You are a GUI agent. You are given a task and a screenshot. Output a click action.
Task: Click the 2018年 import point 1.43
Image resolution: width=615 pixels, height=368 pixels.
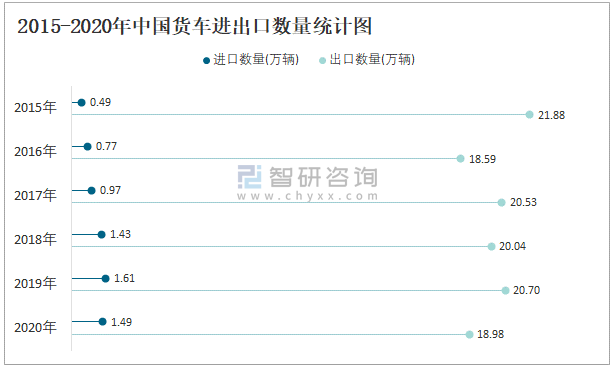point(102,235)
